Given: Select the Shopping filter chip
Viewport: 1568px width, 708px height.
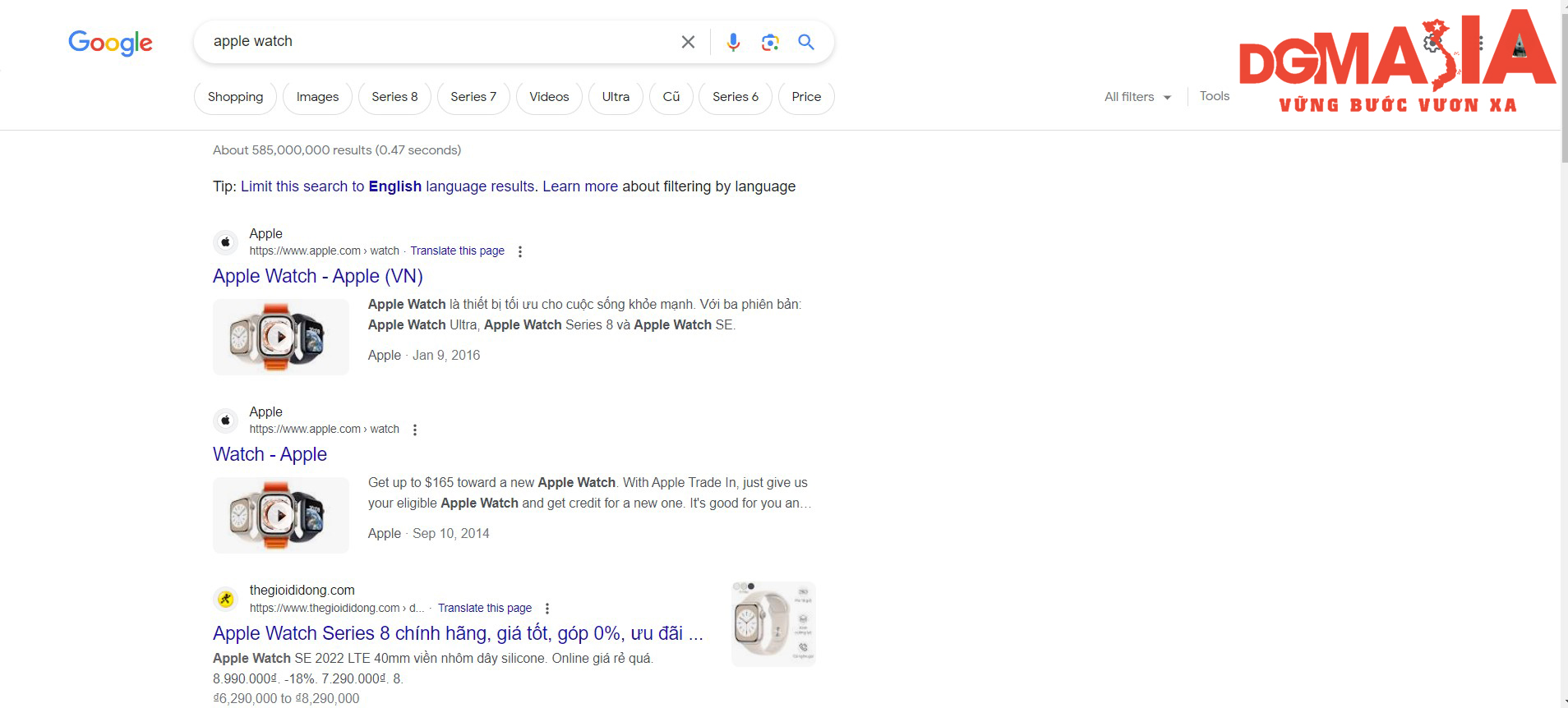Looking at the screenshot, I should (x=236, y=97).
